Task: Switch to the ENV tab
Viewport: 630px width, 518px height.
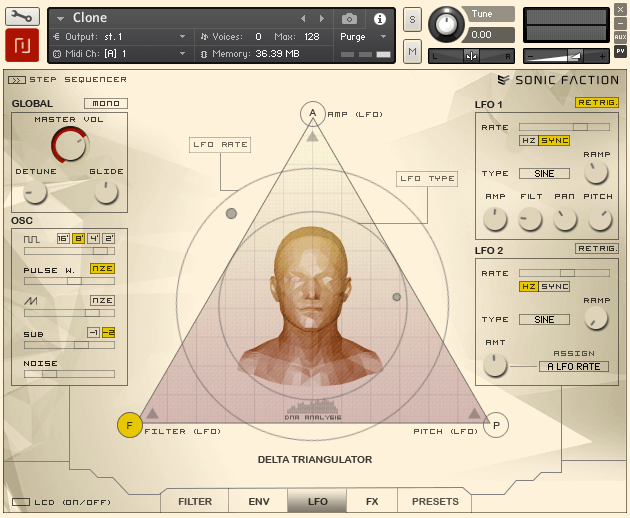Action: 259,502
